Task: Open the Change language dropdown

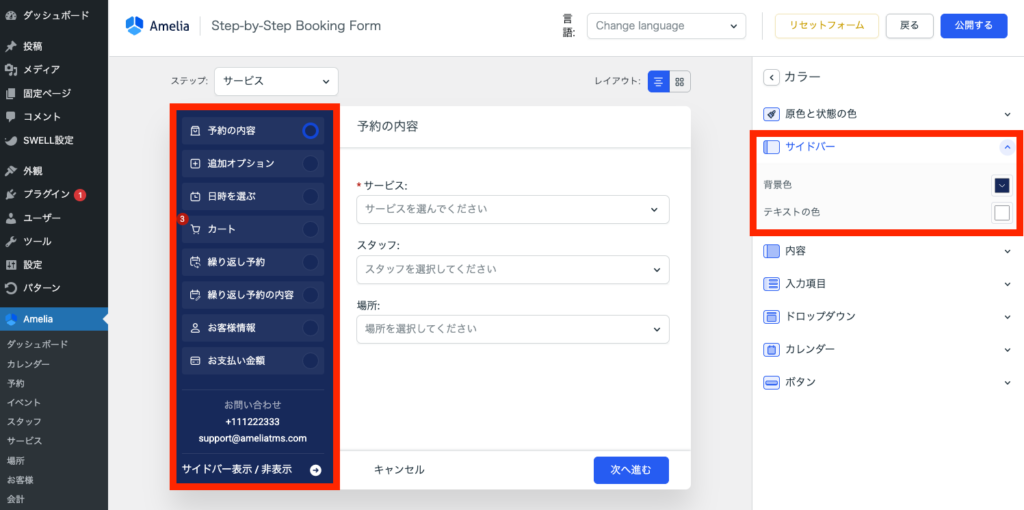Action: click(665, 26)
